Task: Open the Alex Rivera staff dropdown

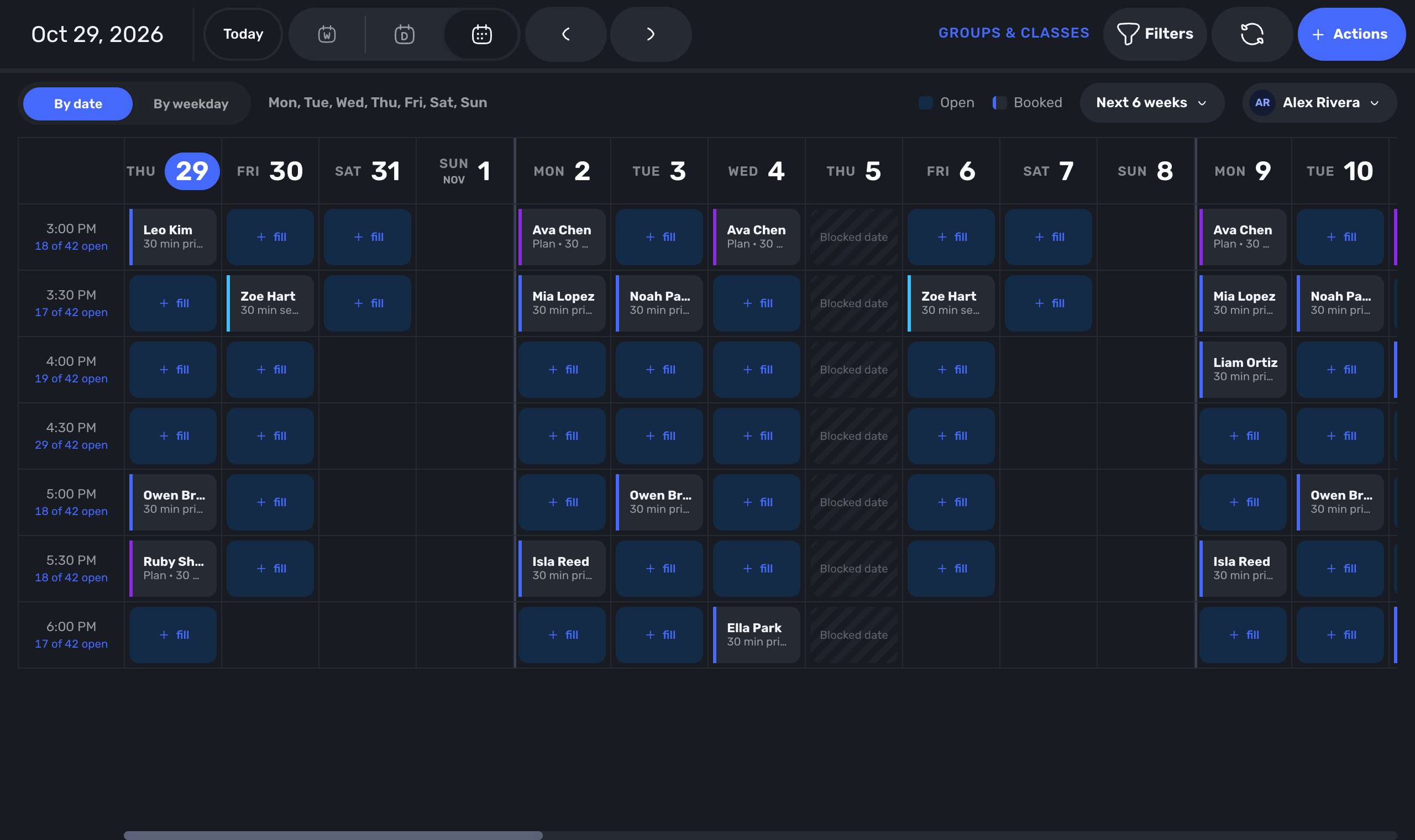Action: click(x=1319, y=102)
